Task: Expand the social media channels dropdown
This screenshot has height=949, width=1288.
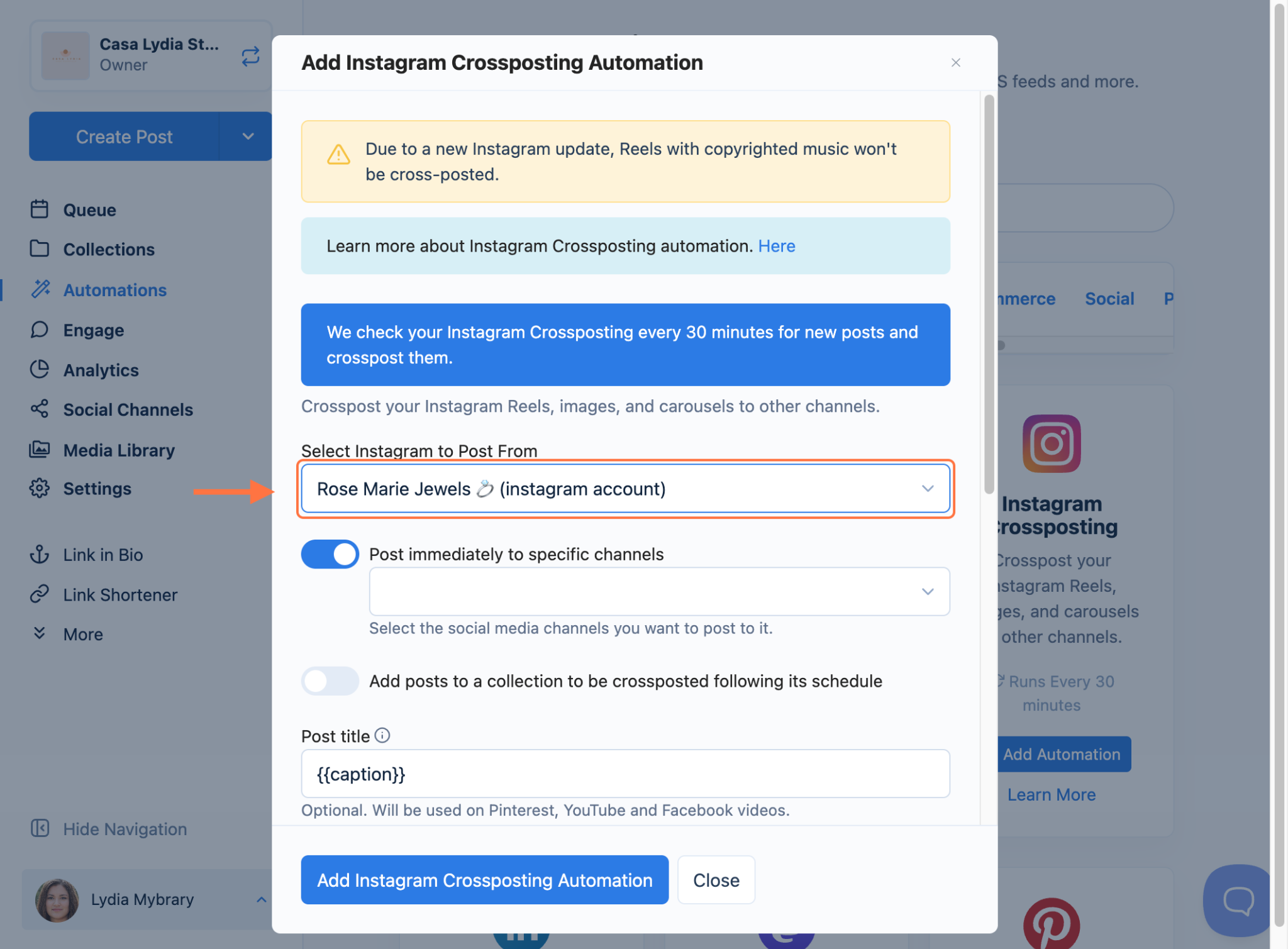Action: click(x=658, y=591)
